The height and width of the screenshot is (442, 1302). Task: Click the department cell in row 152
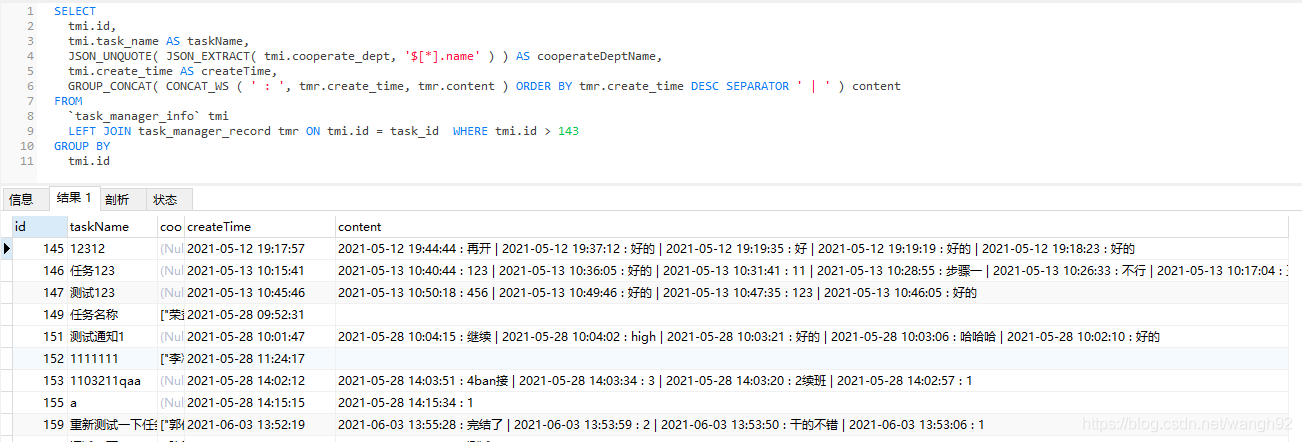[171, 358]
